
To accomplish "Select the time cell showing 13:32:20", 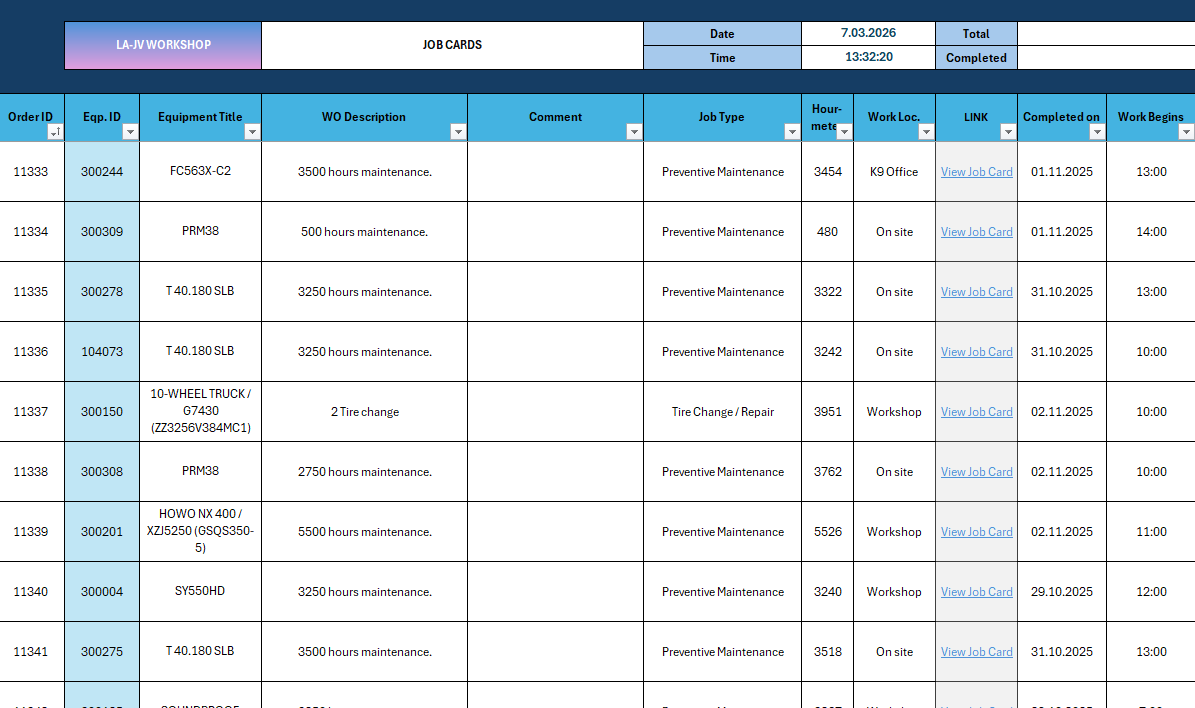I will [x=868, y=57].
